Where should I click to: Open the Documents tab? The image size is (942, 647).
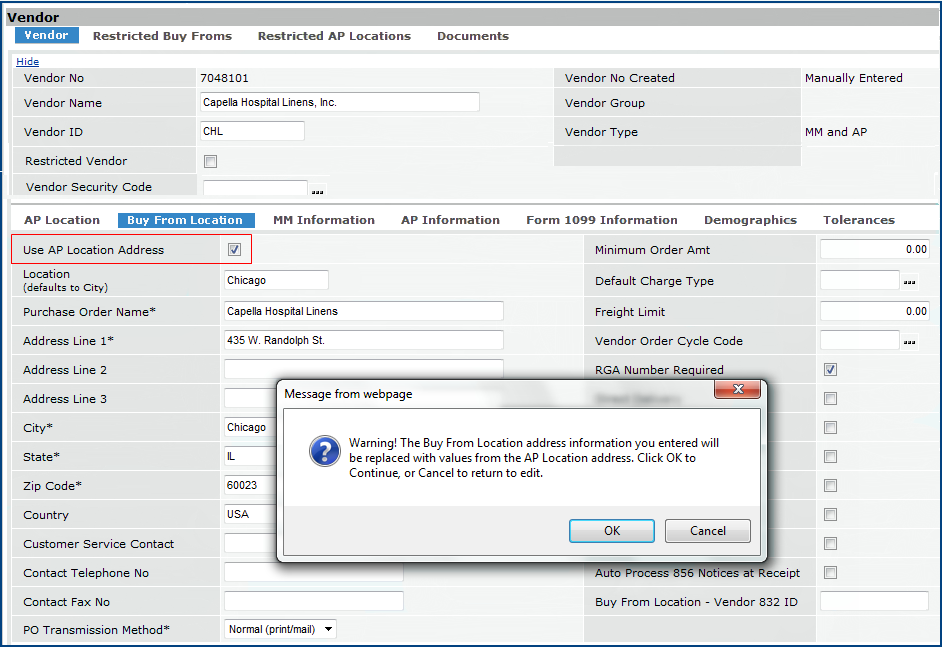pos(472,36)
